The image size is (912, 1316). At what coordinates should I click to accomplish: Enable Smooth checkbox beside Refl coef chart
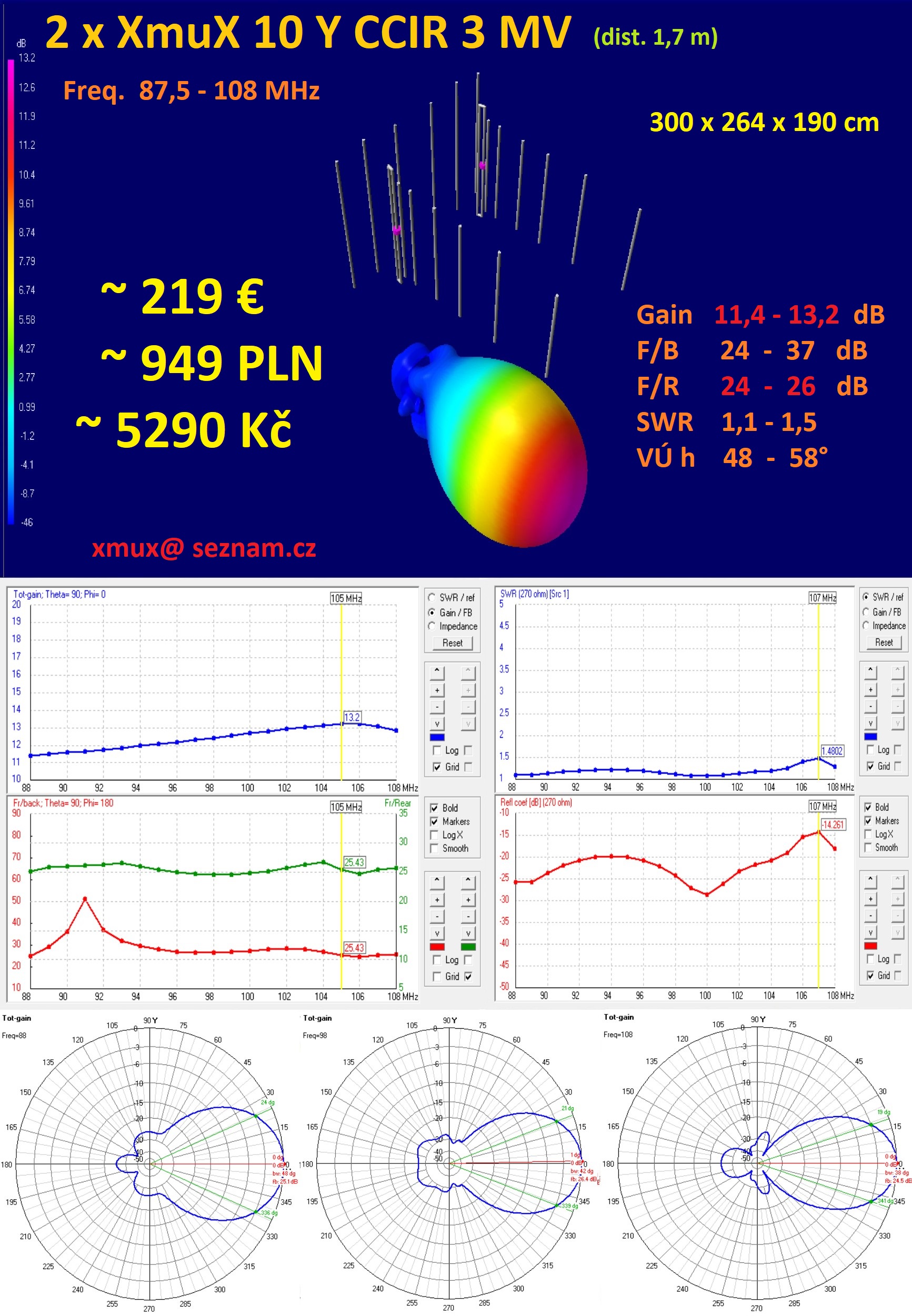tap(868, 848)
